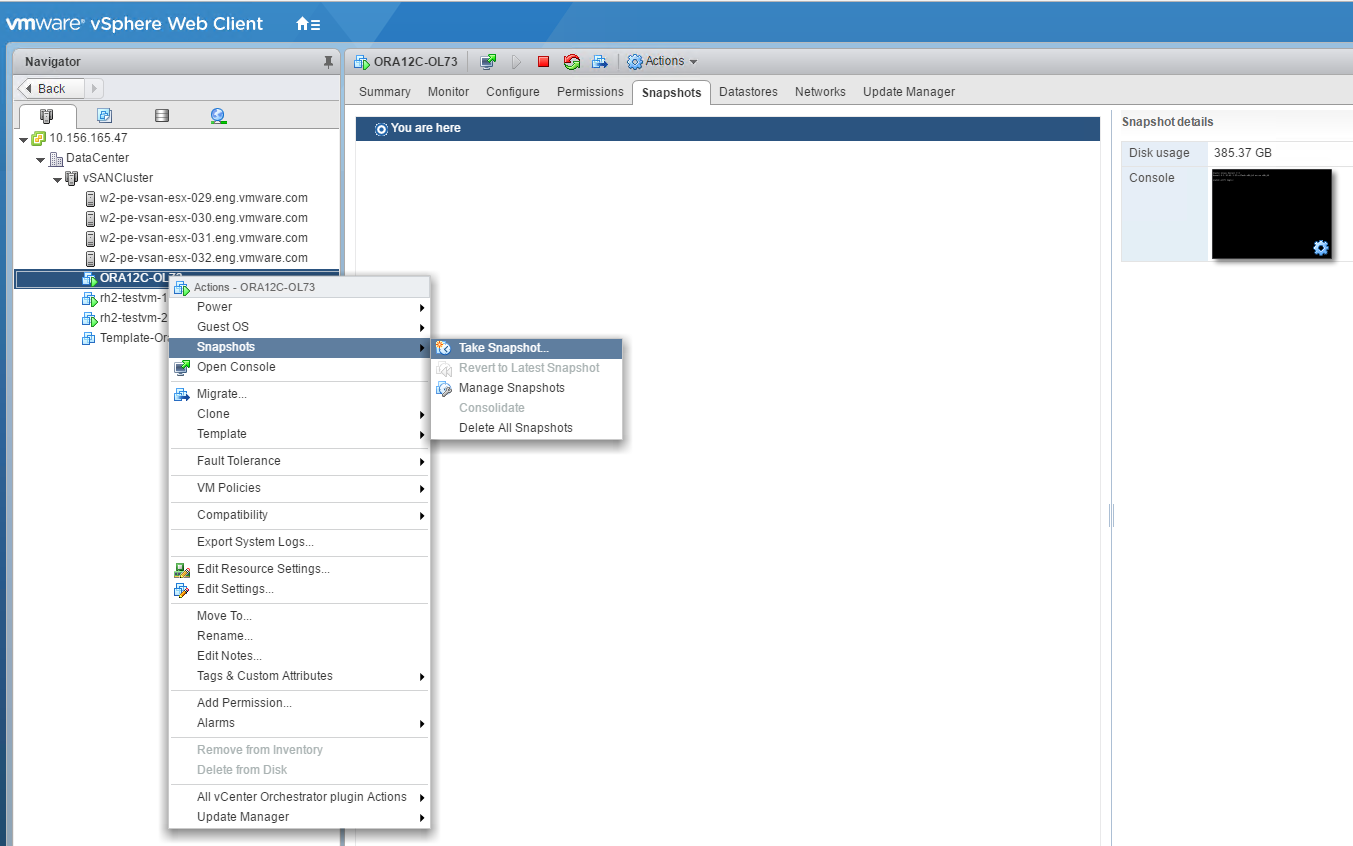Select the VMs and Templates navigator tab

click(104, 116)
